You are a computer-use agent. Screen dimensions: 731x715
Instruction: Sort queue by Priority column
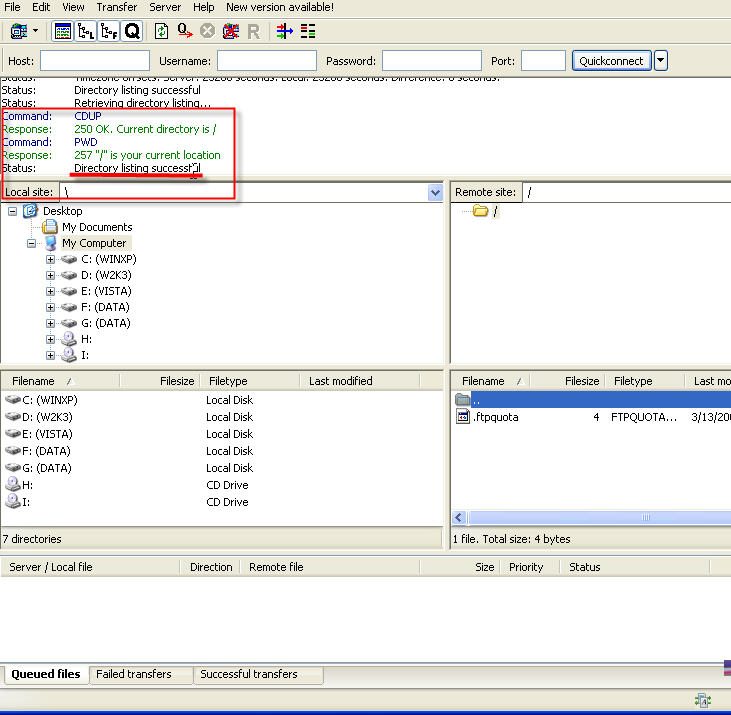526,567
